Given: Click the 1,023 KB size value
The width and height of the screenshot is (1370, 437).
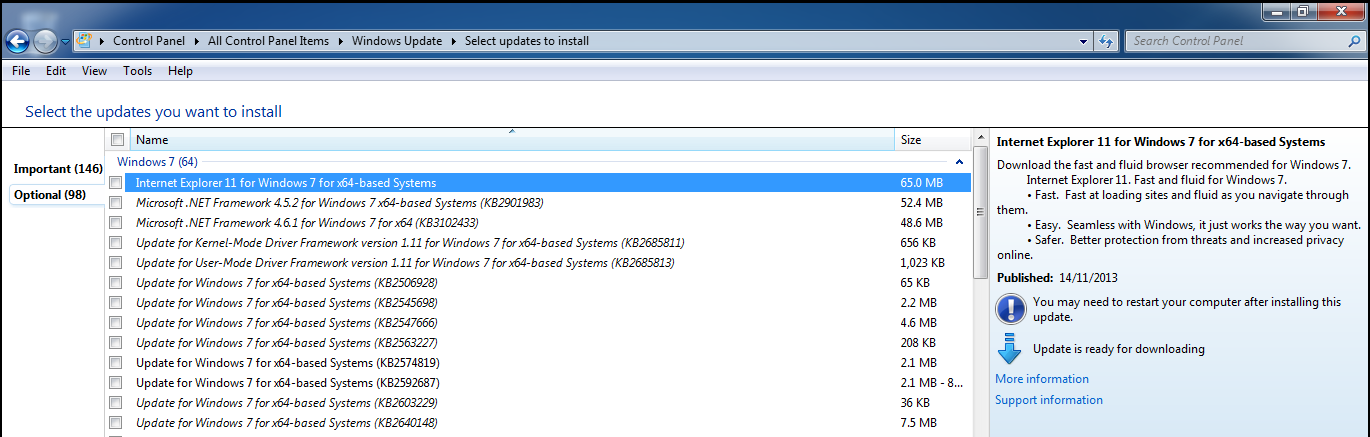Looking at the screenshot, I should pos(921,263).
